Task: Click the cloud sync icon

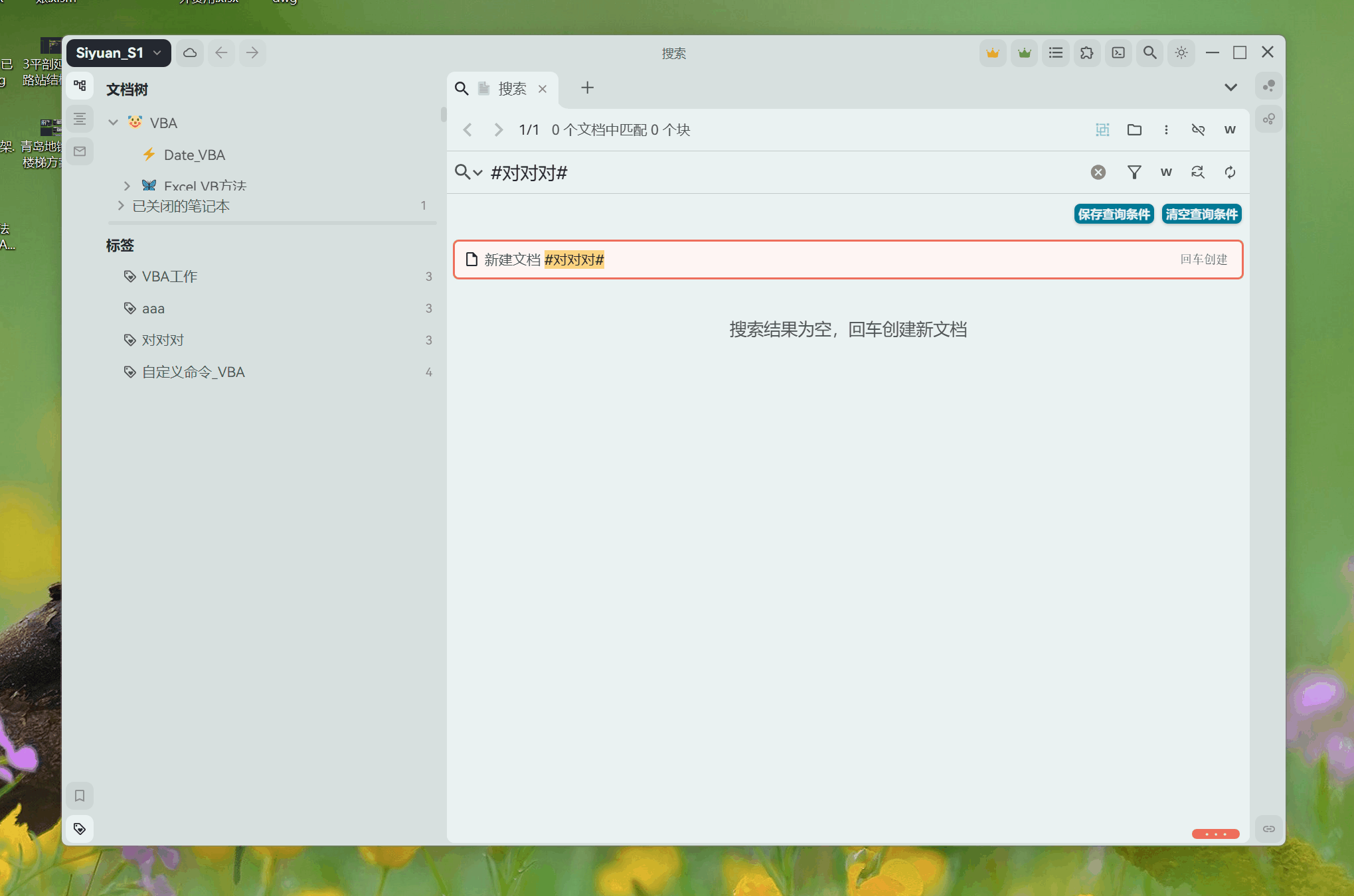Action: click(190, 53)
